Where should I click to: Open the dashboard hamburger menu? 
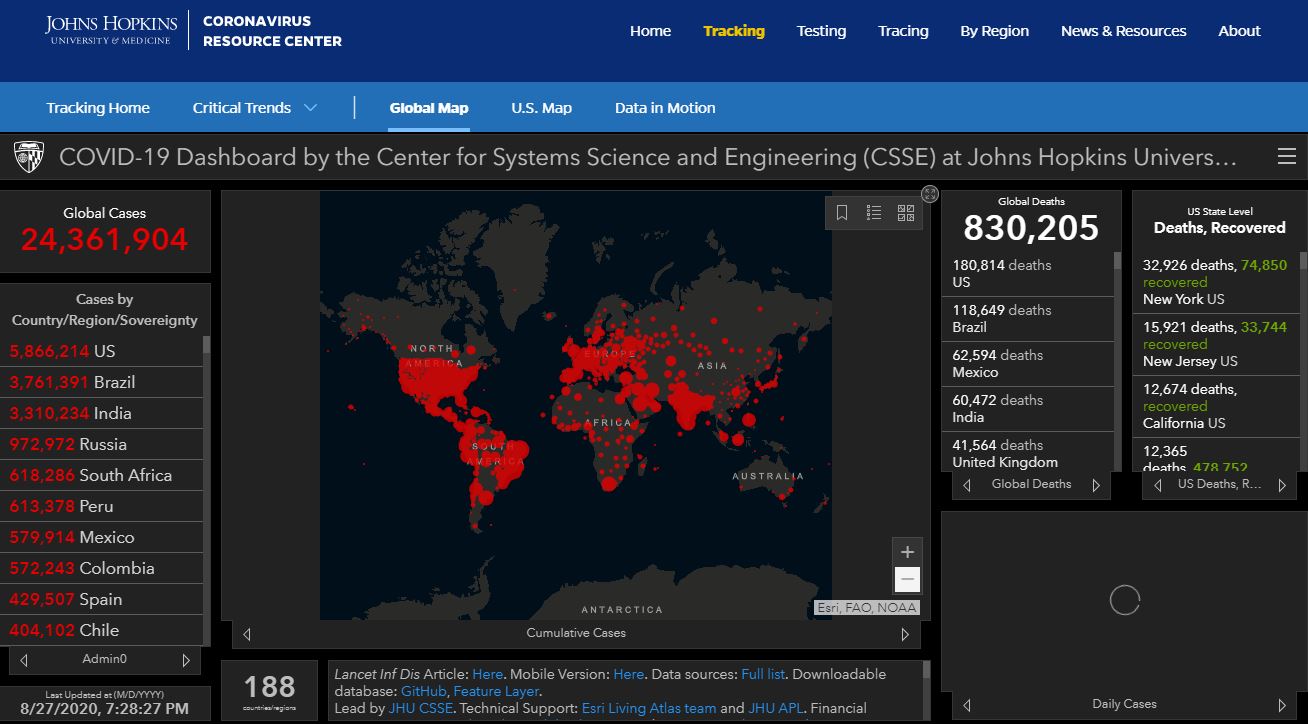(x=1286, y=157)
